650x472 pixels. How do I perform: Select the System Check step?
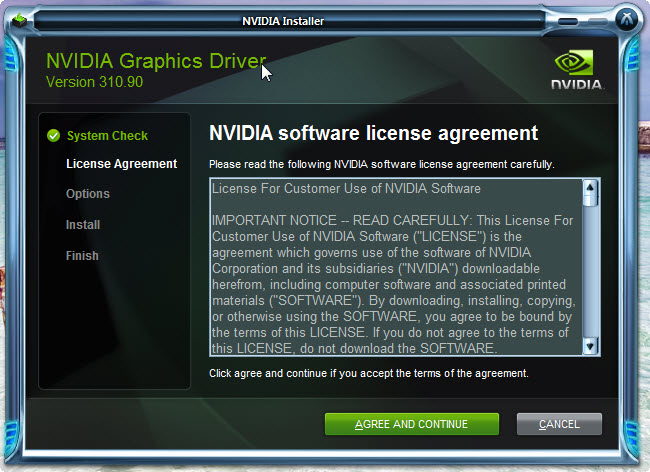pyautogui.click(x=107, y=136)
